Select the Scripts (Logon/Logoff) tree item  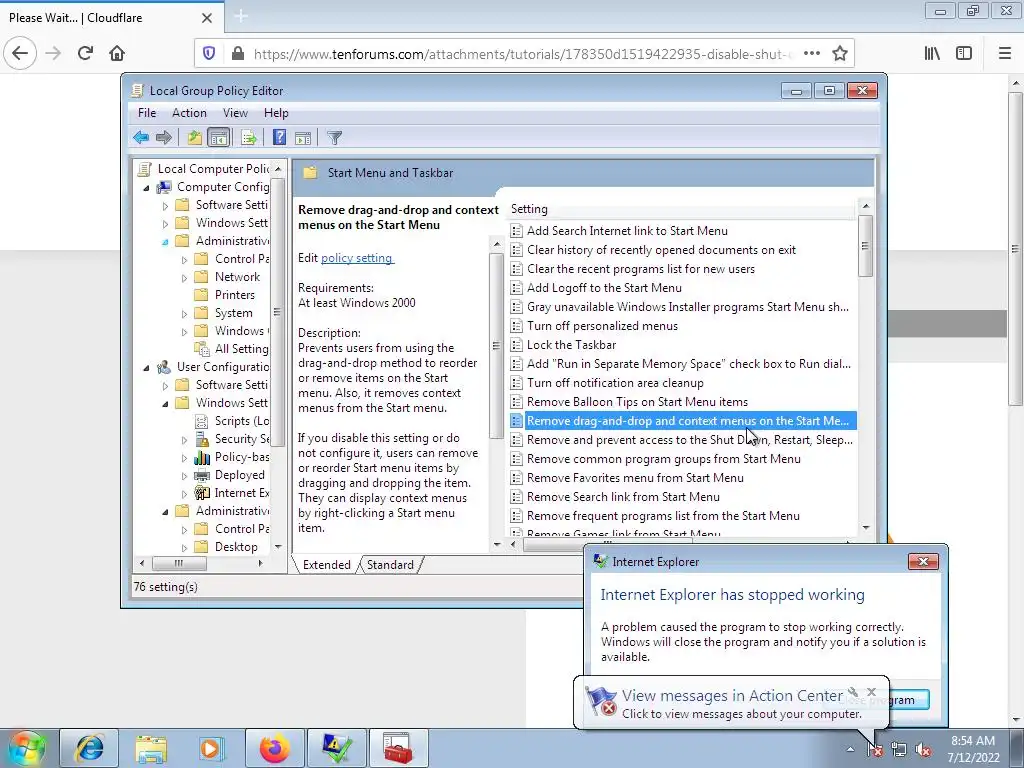(x=241, y=421)
